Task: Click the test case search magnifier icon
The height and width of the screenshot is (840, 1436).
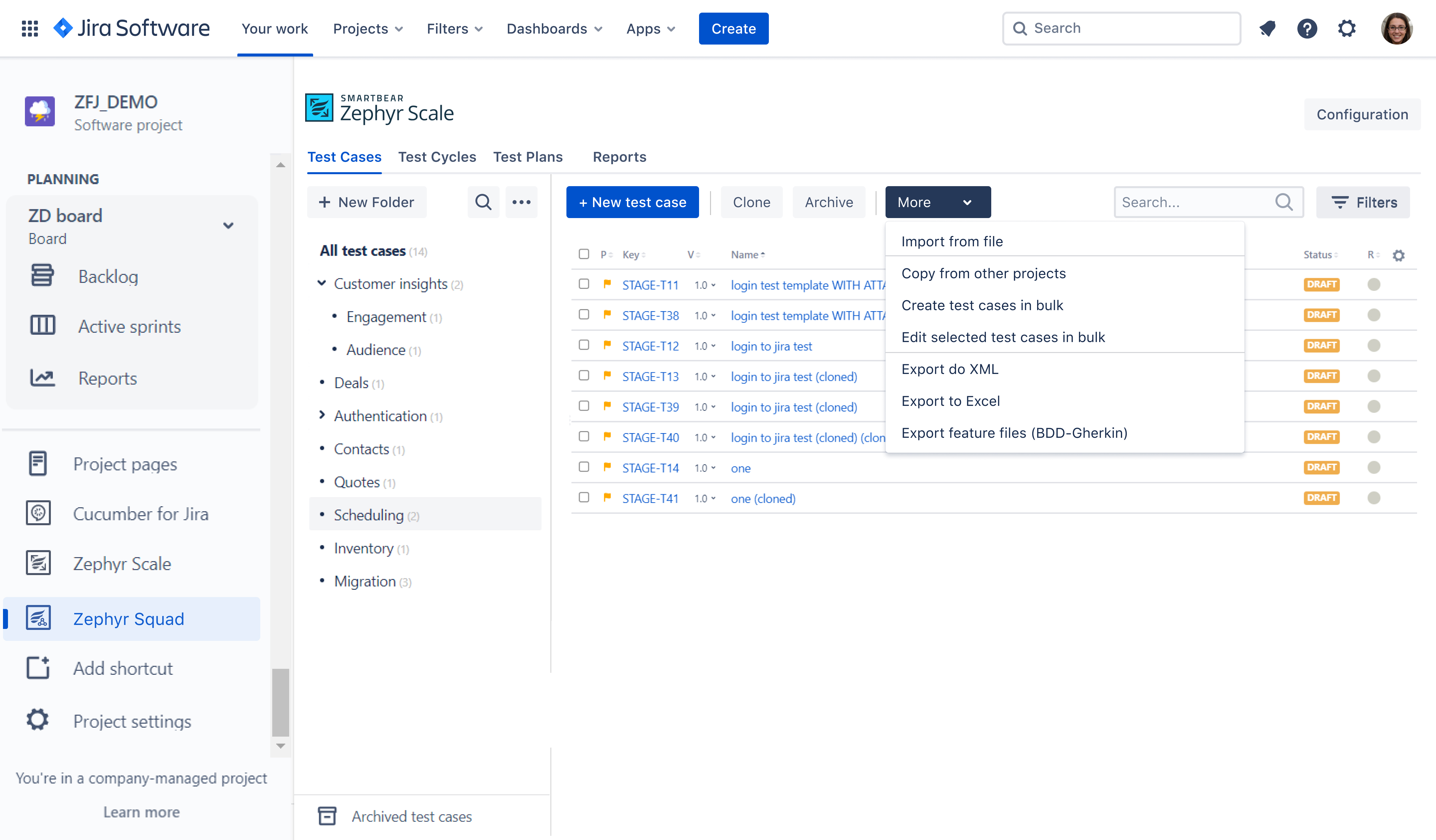Action: pyautogui.click(x=1284, y=202)
